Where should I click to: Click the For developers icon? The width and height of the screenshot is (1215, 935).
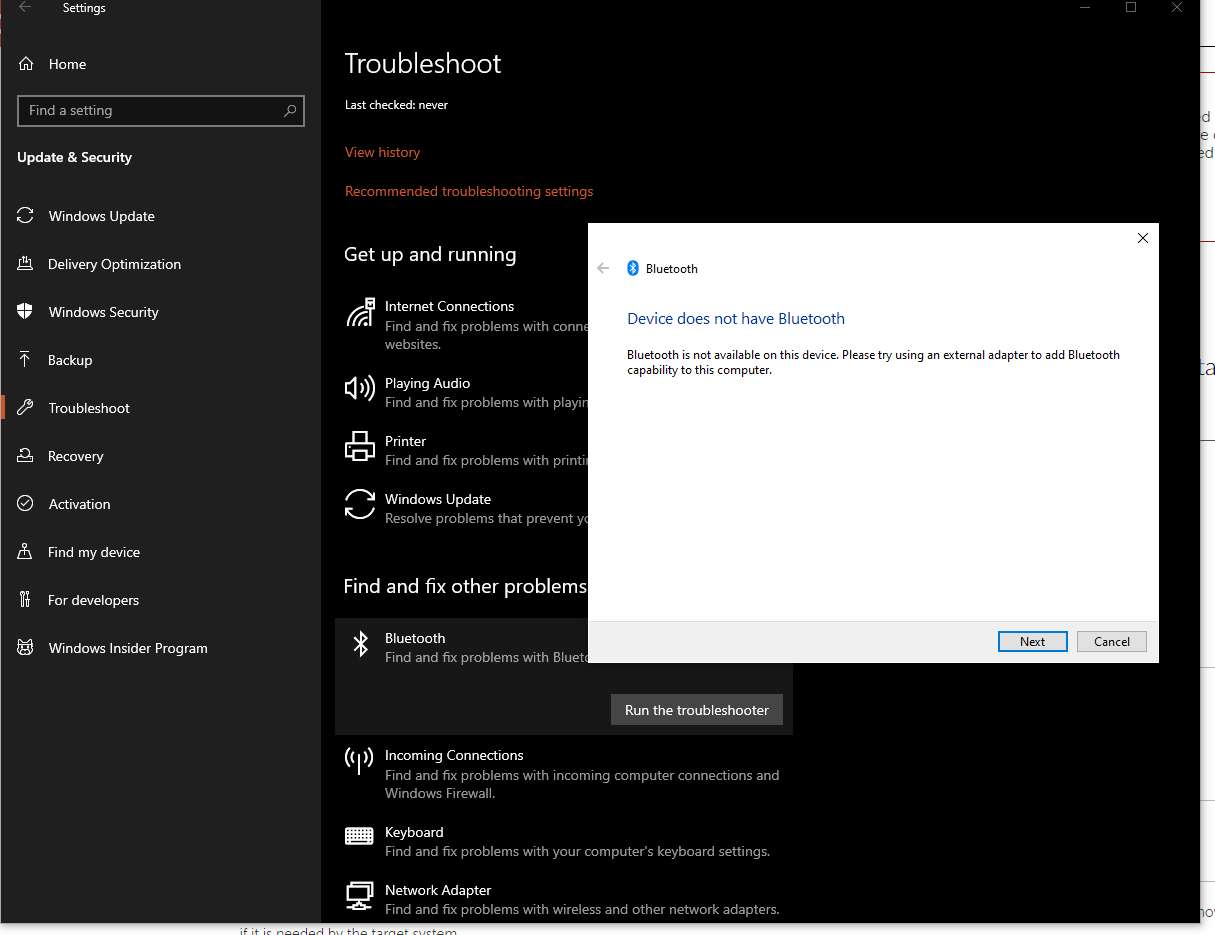click(26, 600)
